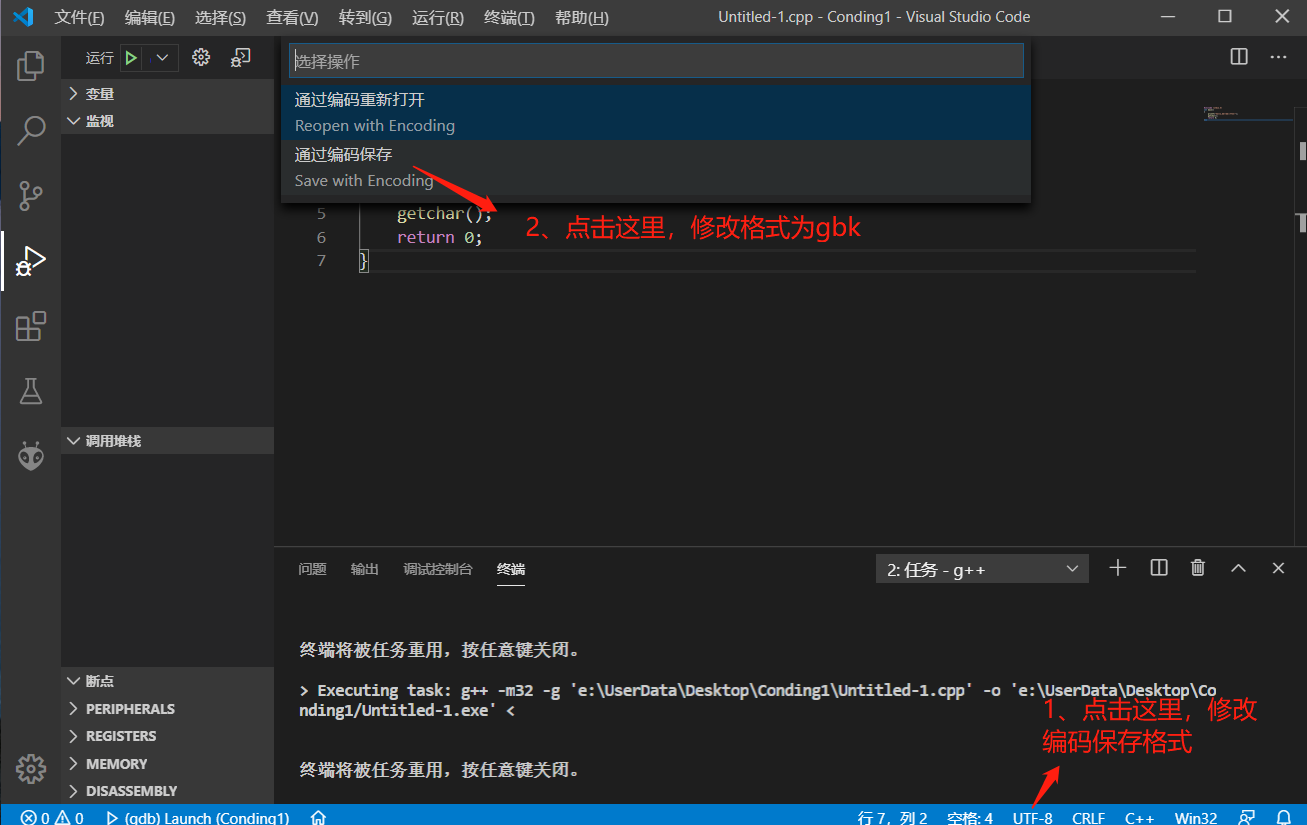This screenshot has height=825, width=1307.
Task: Open the Manage gear in activity bar
Action: (31, 768)
